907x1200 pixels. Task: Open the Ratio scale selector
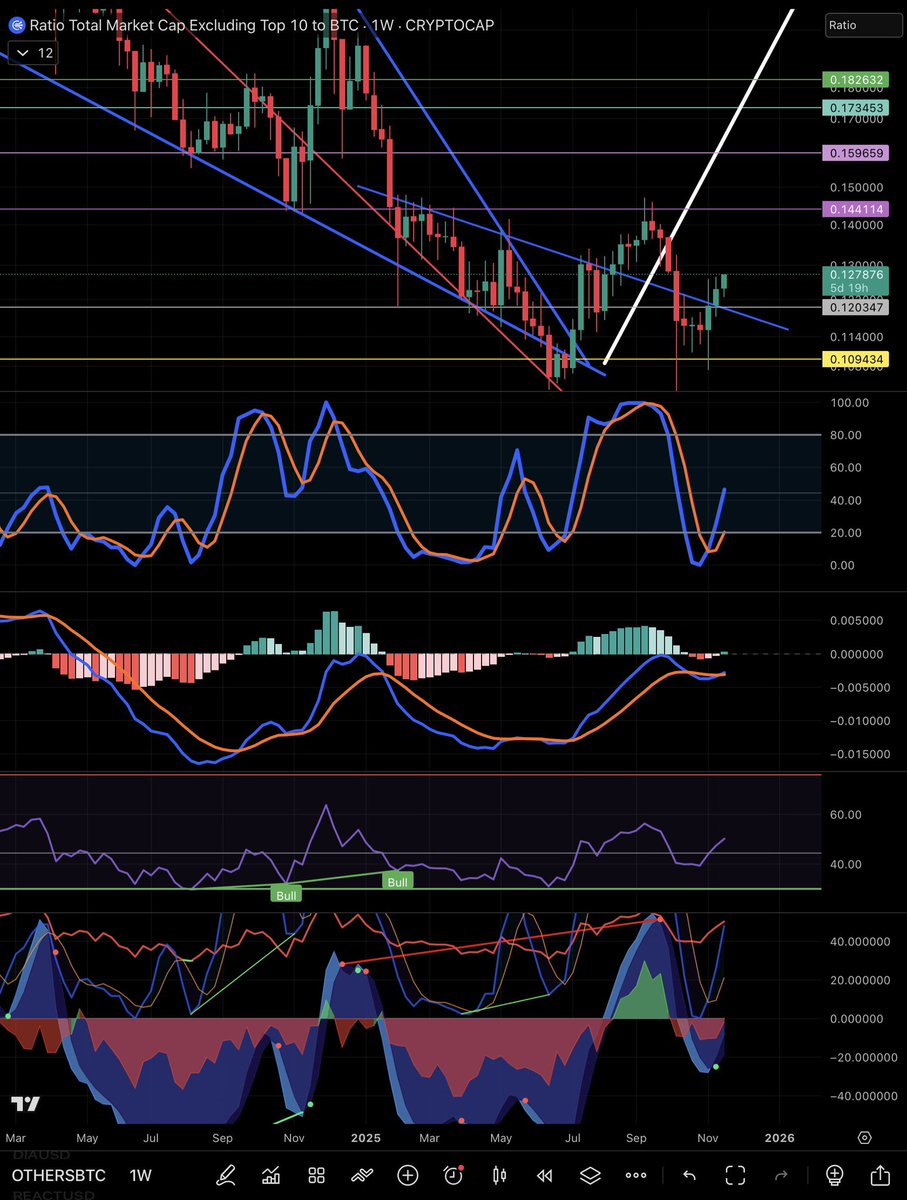(863, 26)
